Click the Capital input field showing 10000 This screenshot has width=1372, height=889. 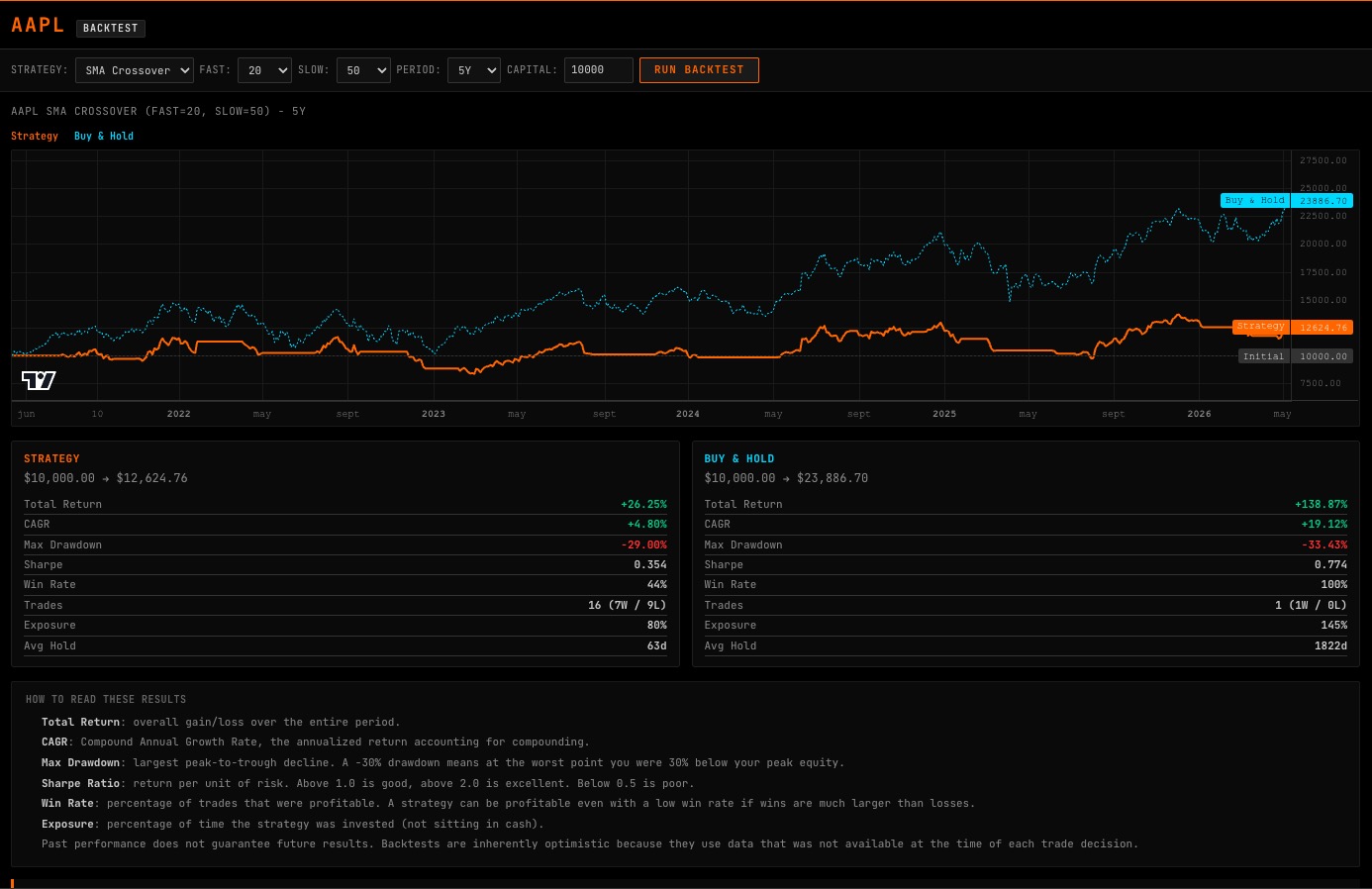point(598,70)
